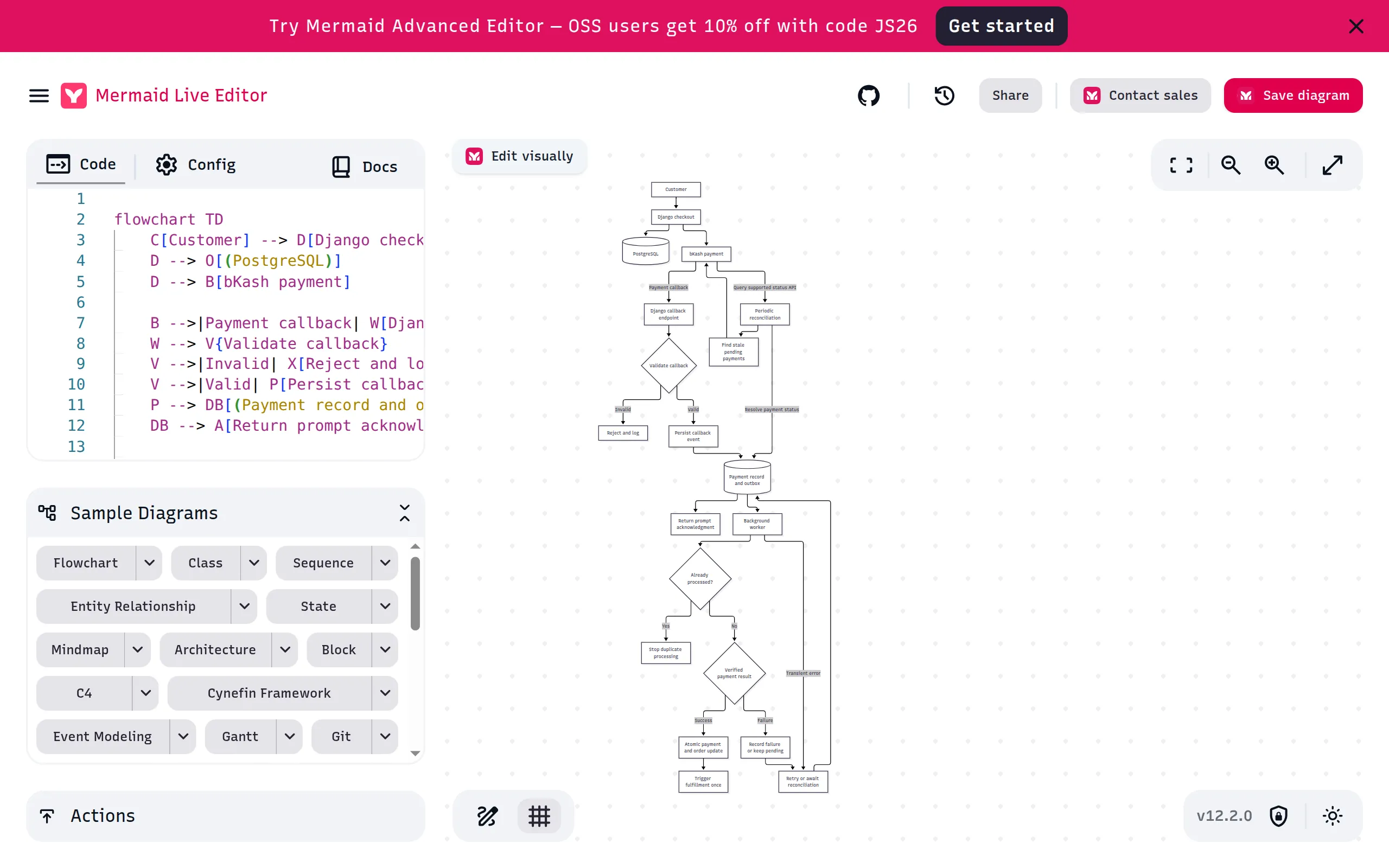The width and height of the screenshot is (1389, 868).
Task: Open the Architecture dropdown arrow
Action: pos(285,650)
